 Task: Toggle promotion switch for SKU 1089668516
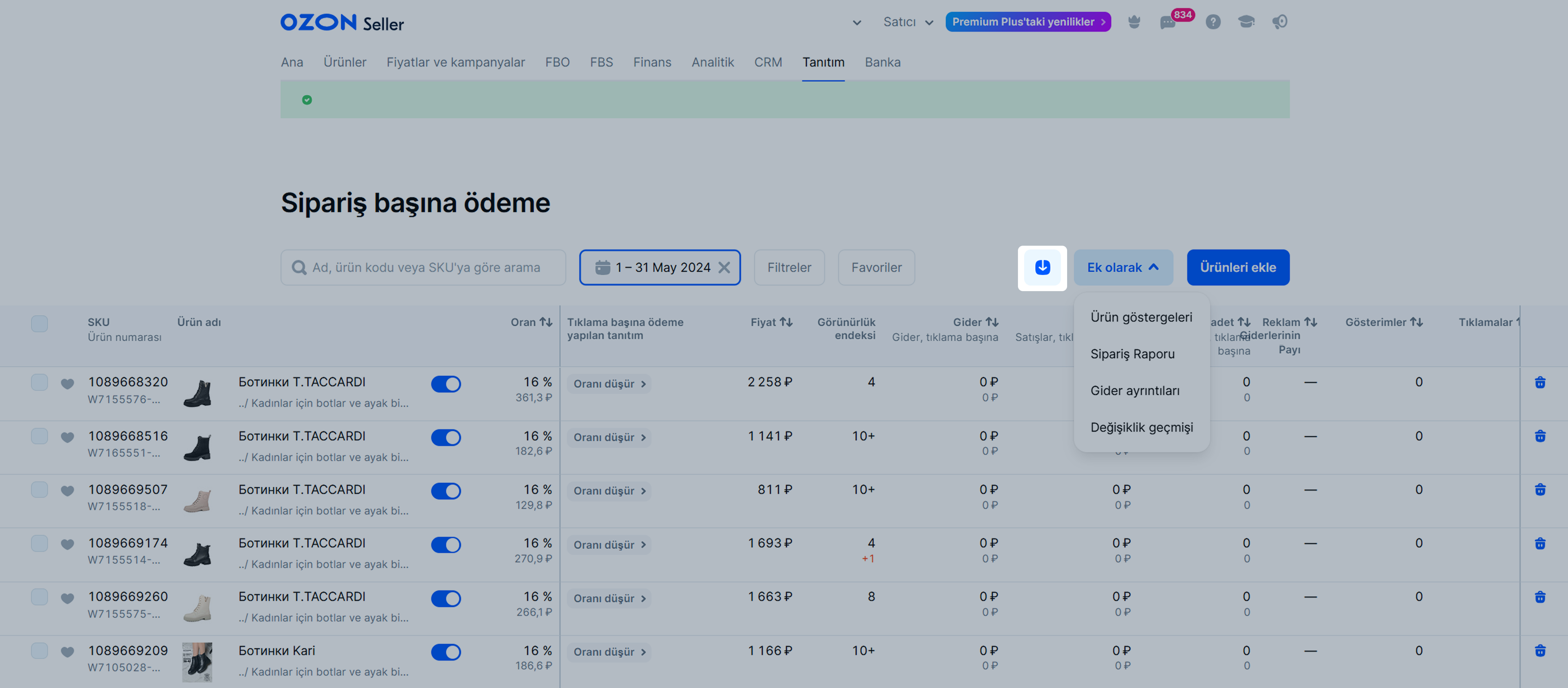pos(446,437)
